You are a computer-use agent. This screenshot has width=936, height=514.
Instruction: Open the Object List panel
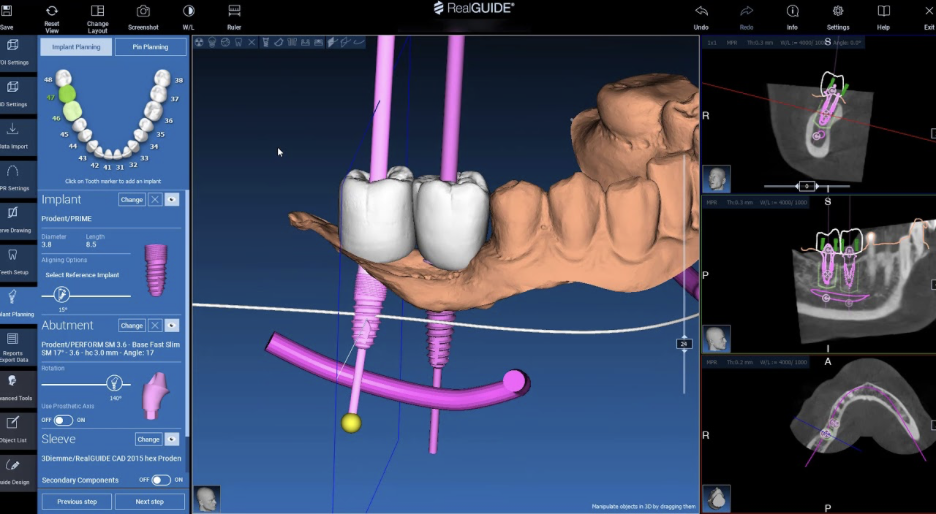(x=13, y=427)
